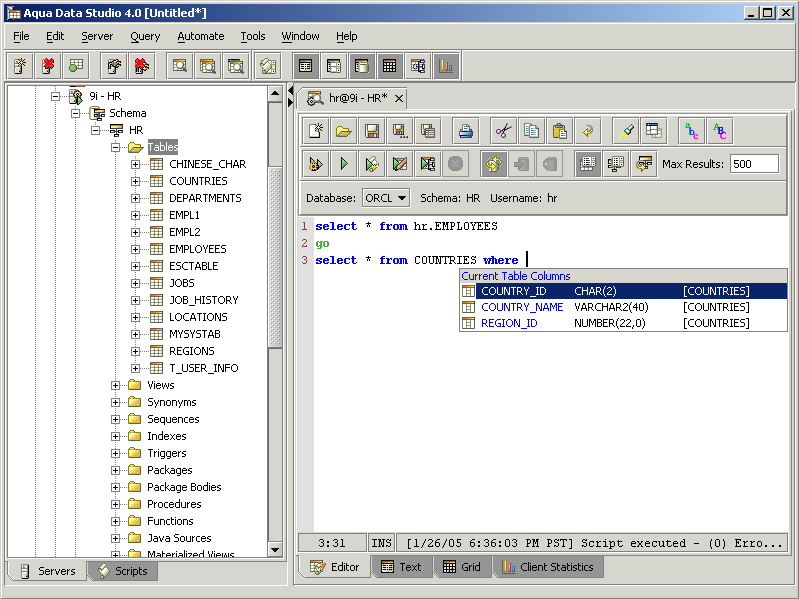Viewport: 799px width, 599px height.
Task: Click the Execute Explain plan icon with diagram
Action: pos(428,164)
